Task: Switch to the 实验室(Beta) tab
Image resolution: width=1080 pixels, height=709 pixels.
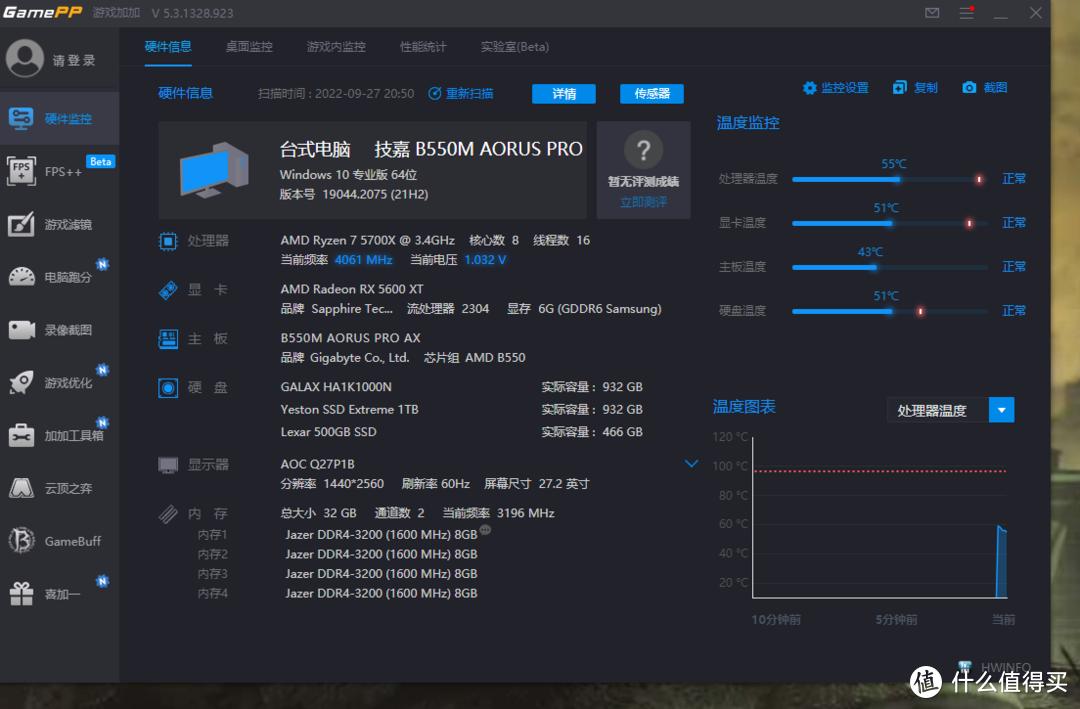Action: 515,47
